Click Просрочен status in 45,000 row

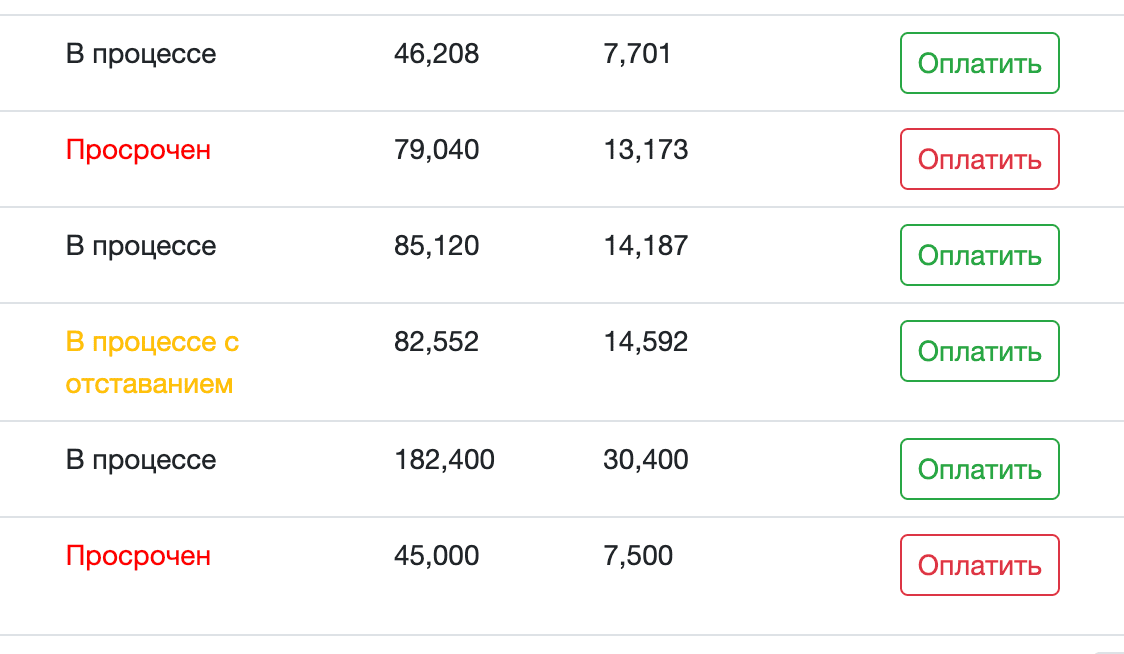pyautogui.click(x=138, y=556)
